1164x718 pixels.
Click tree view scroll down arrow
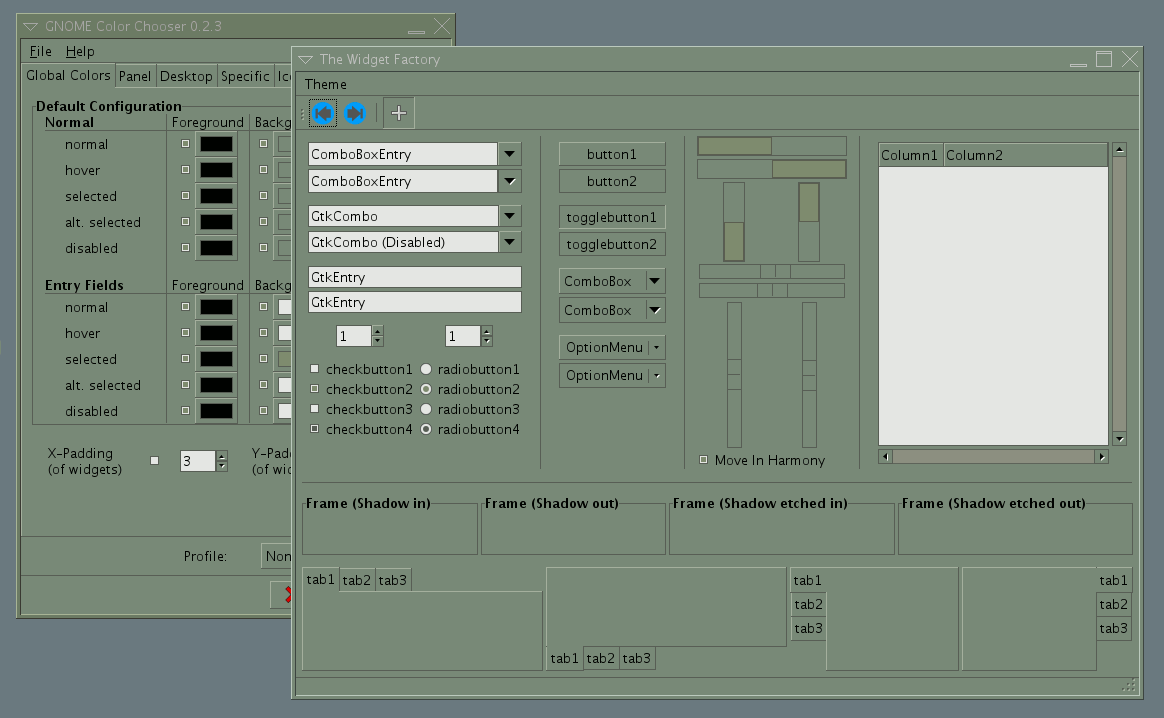pos(1119,439)
